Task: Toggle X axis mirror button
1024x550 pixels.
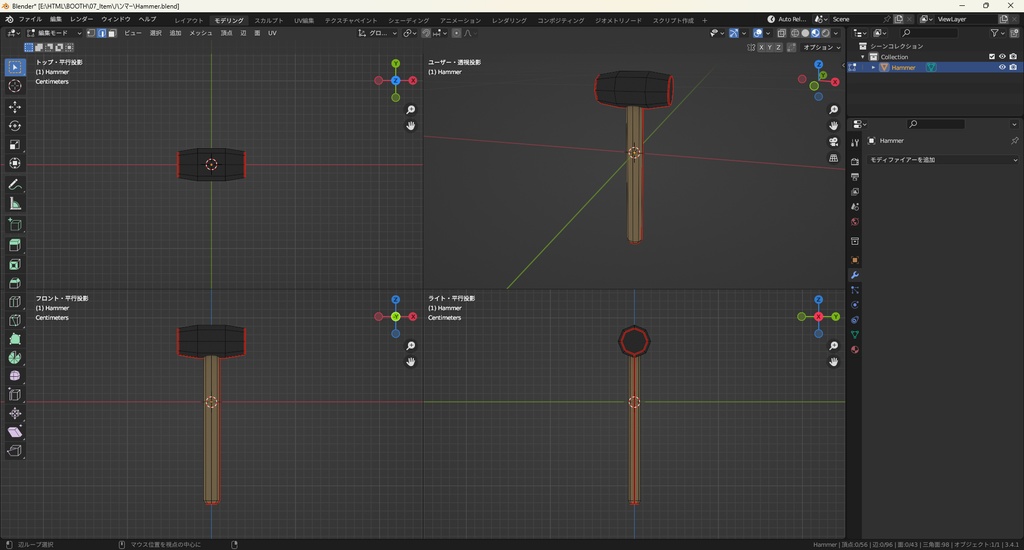Action: tap(759, 47)
